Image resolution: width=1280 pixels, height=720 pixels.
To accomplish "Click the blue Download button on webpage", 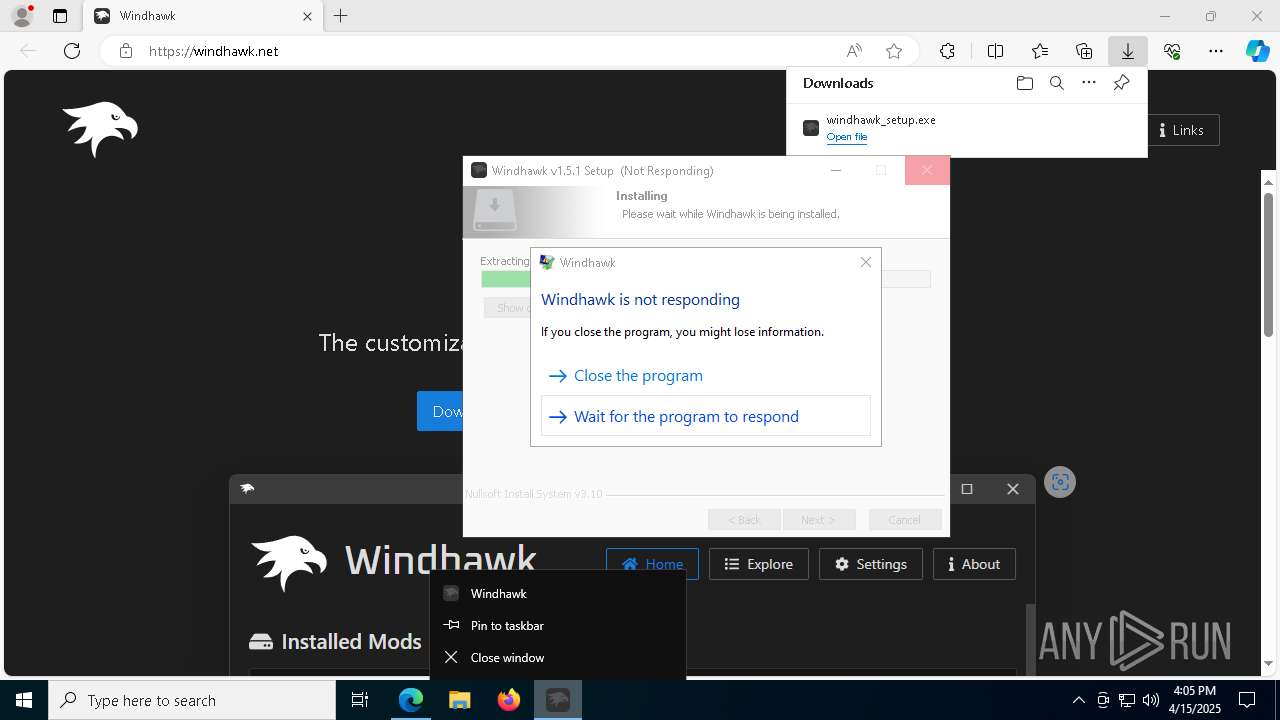I will [440, 411].
